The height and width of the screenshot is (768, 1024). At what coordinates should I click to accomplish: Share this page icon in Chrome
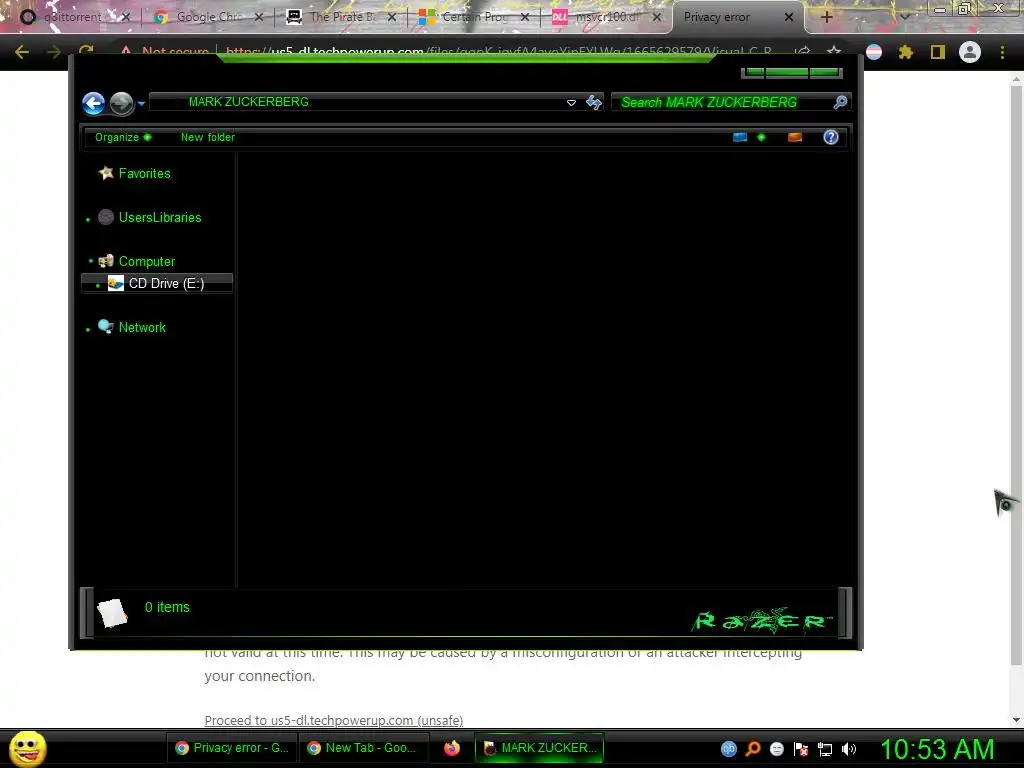click(803, 52)
